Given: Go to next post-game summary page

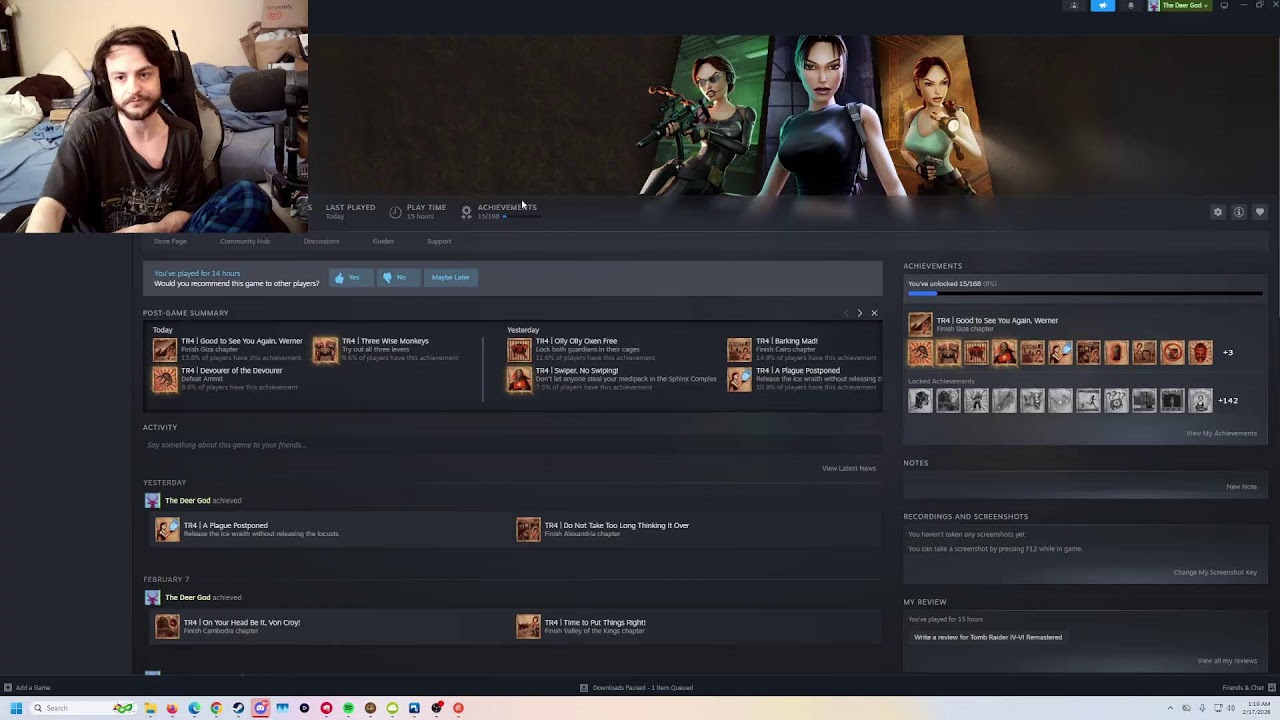Looking at the screenshot, I should 859,313.
